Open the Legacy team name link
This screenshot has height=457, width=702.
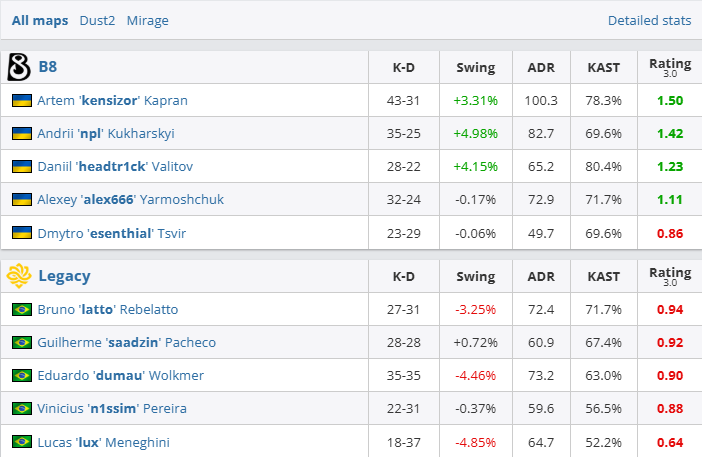(x=64, y=276)
